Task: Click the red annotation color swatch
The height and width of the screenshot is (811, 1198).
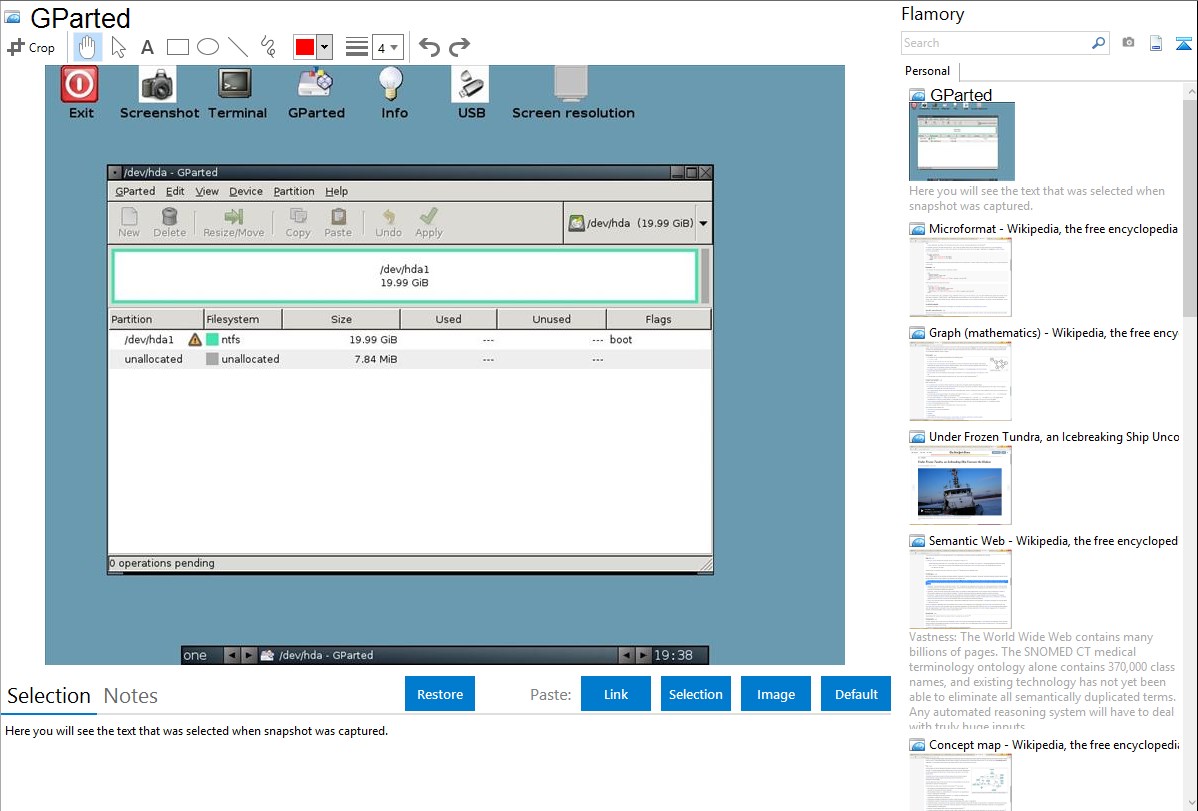Action: tap(305, 47)
